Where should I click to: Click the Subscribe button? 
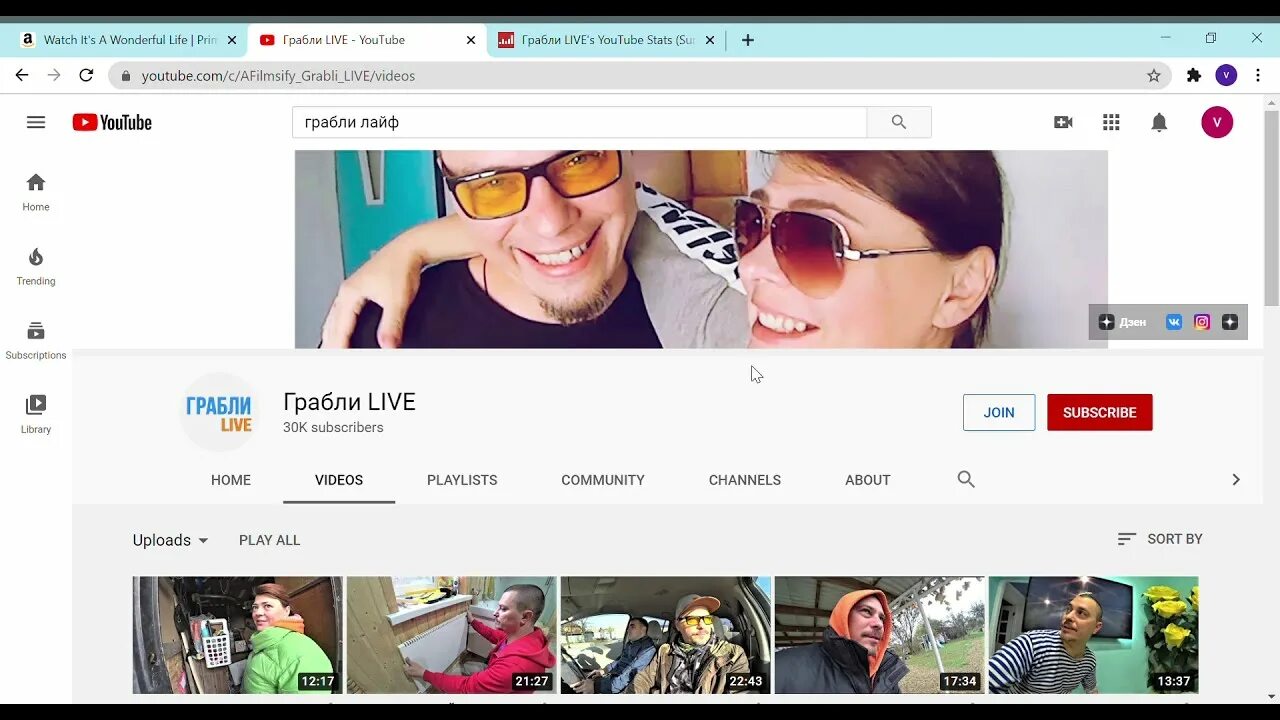click(1100, 412)
